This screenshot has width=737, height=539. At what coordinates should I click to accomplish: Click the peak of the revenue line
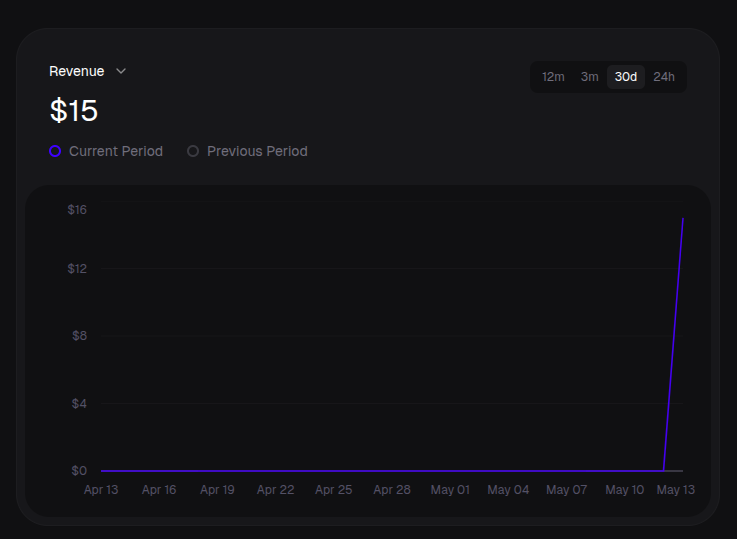[682, 219]
